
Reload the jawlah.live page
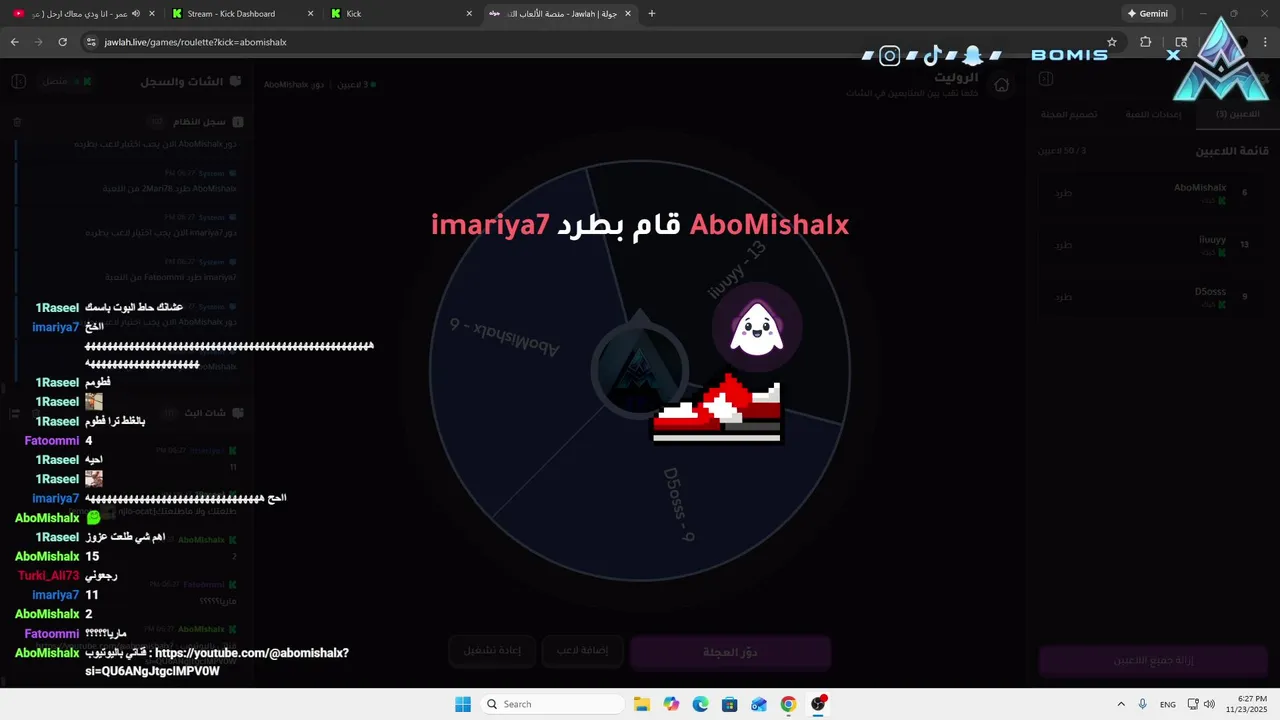[x=62, y=42]
